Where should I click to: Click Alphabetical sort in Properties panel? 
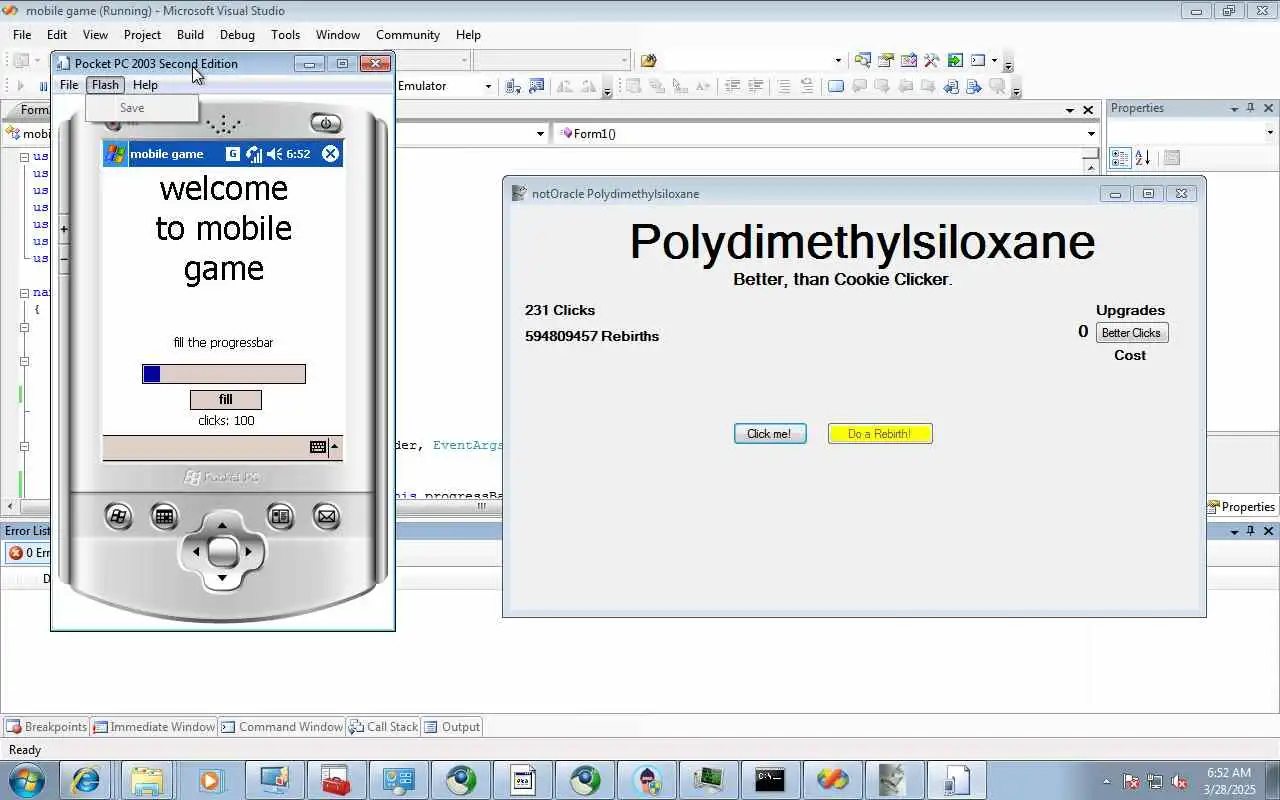[1143, 158]
